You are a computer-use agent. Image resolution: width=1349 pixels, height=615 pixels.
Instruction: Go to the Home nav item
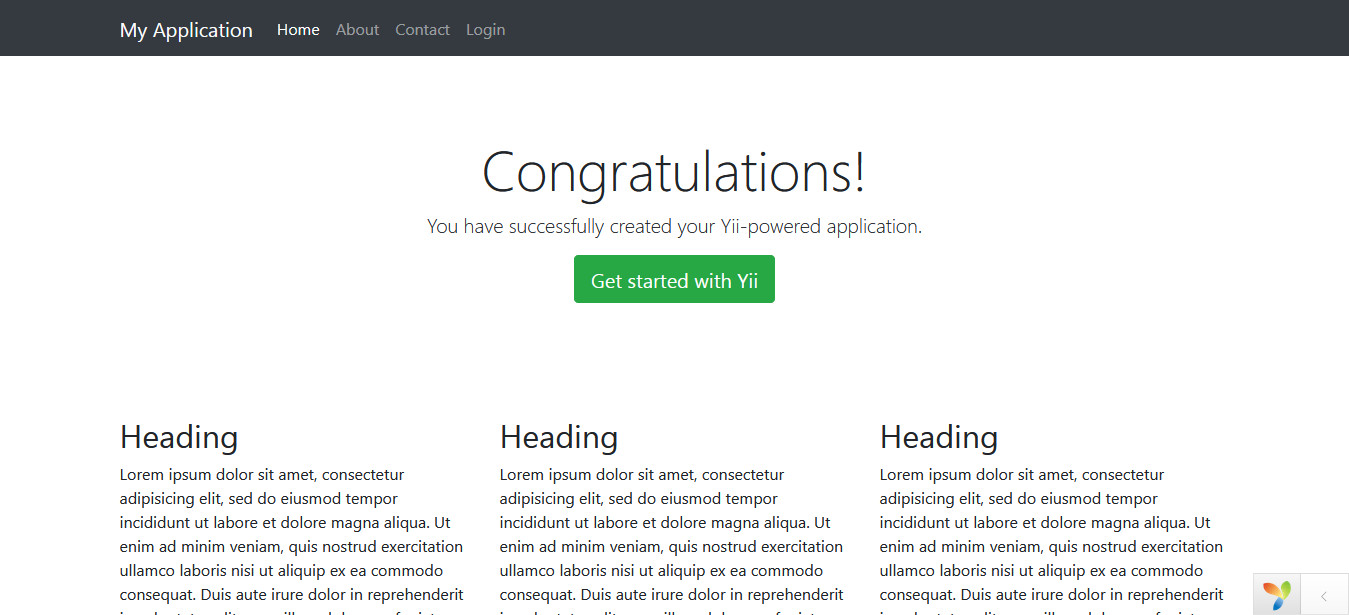(x=298, y=30)
